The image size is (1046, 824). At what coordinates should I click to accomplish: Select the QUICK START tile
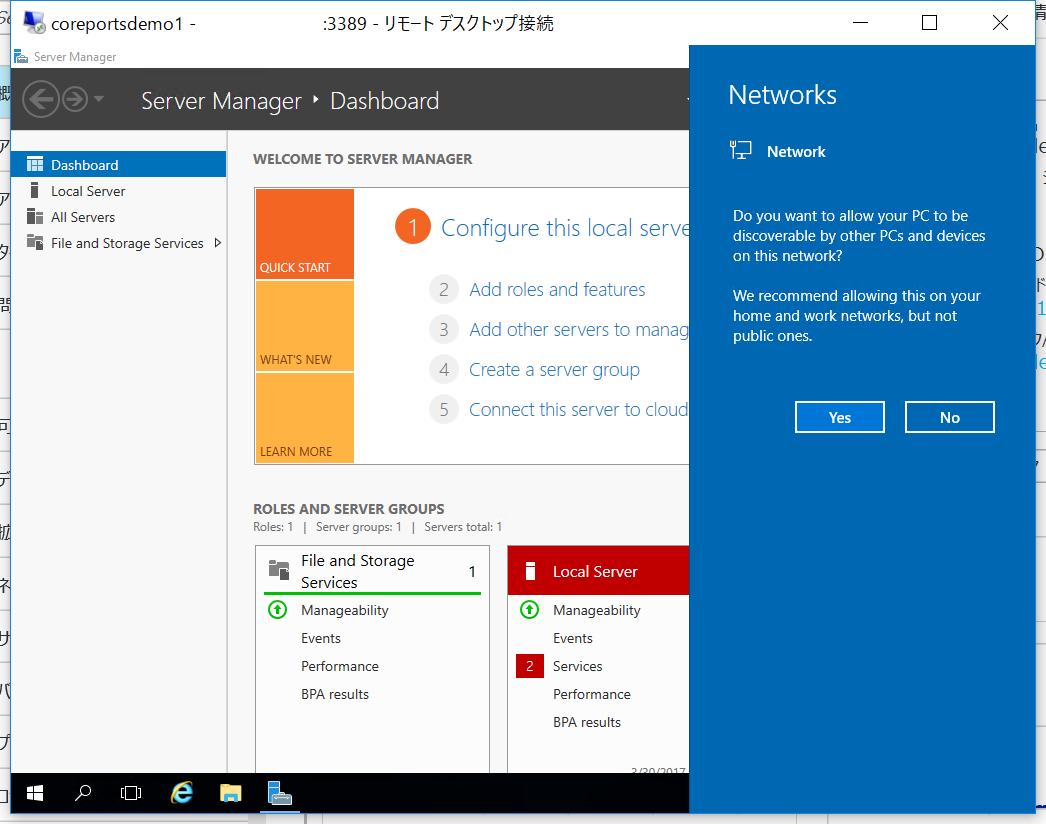(305, 234)
